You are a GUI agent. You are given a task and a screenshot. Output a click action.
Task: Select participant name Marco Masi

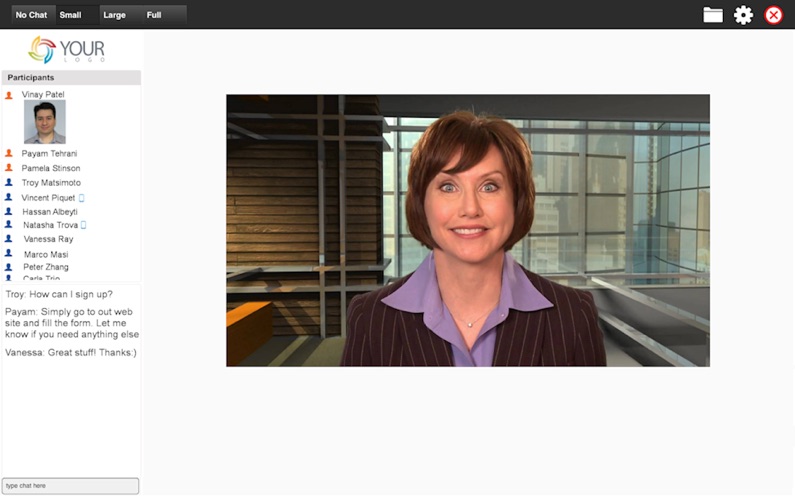[x=46, y=254]
